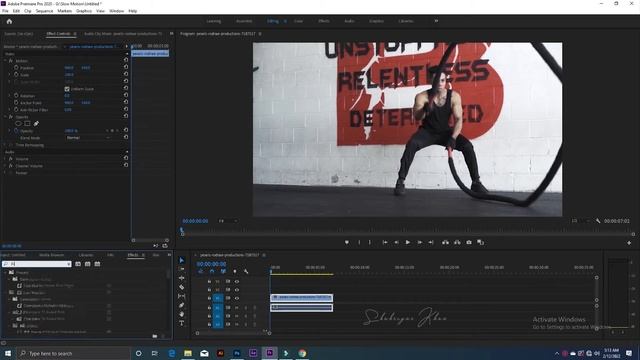Screen dimensions: 640x360
Task: Toggle Scale animation stopwatch
Action: pyautogui.click(x=16, y=74)
